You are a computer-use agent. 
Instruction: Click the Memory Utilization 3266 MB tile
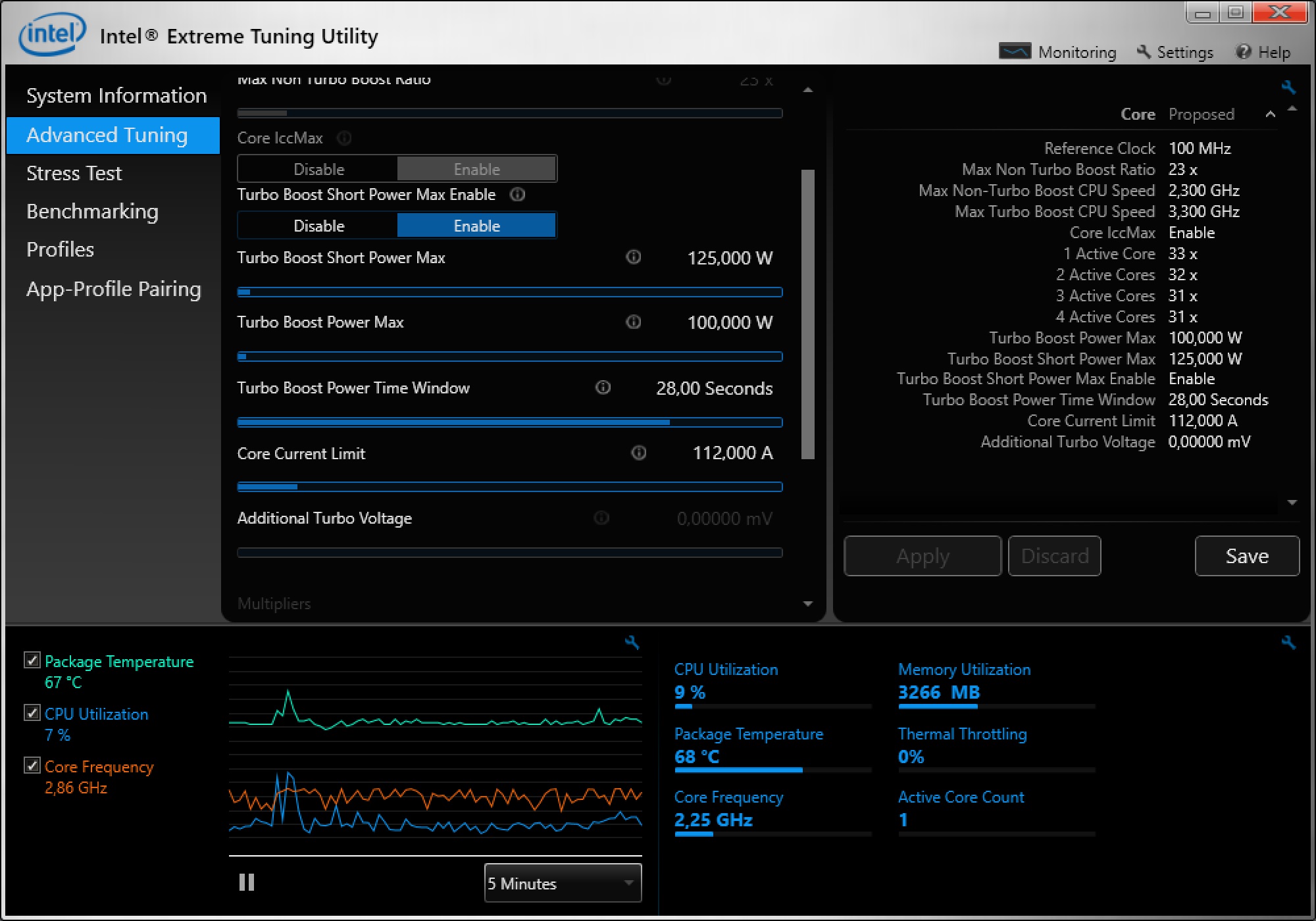pos(996,684)
